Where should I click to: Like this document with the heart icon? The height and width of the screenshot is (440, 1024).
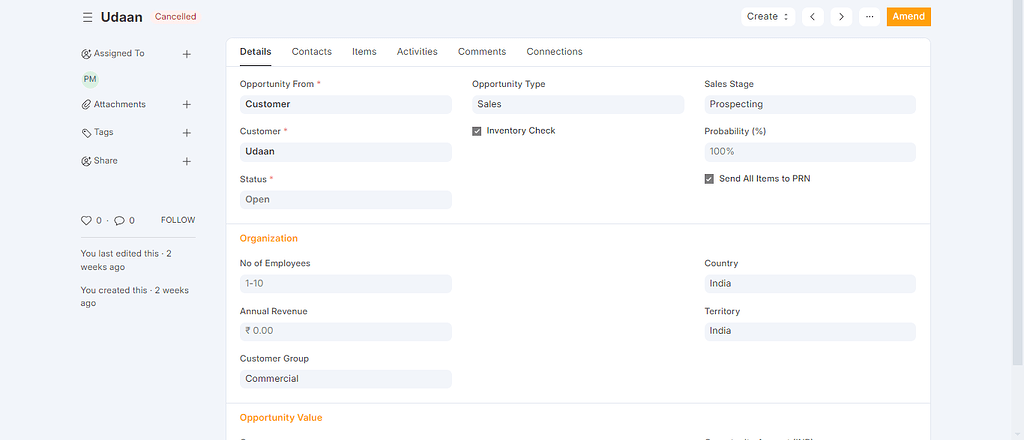87,221
